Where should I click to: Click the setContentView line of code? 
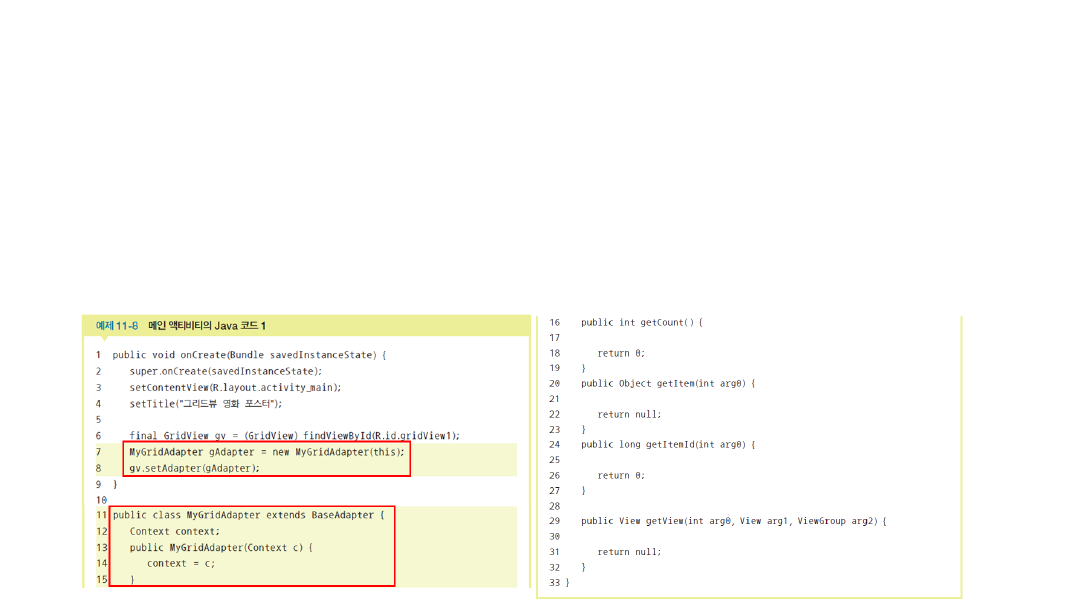(x=235, y=387)
